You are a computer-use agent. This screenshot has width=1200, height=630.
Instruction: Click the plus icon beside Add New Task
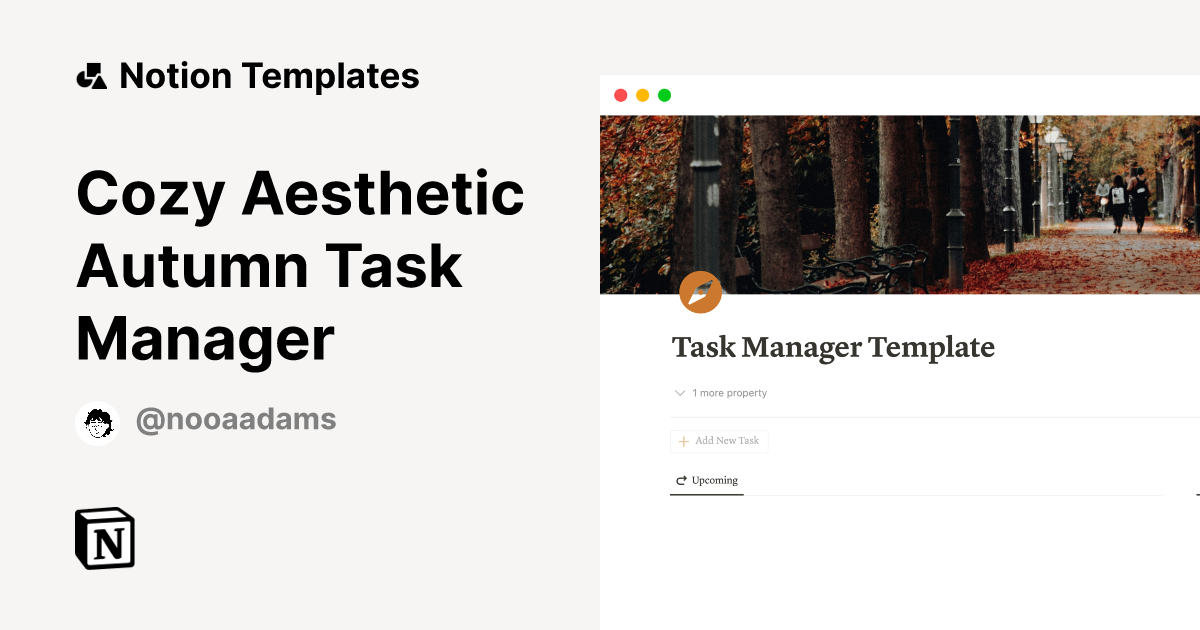pos(683,441)
